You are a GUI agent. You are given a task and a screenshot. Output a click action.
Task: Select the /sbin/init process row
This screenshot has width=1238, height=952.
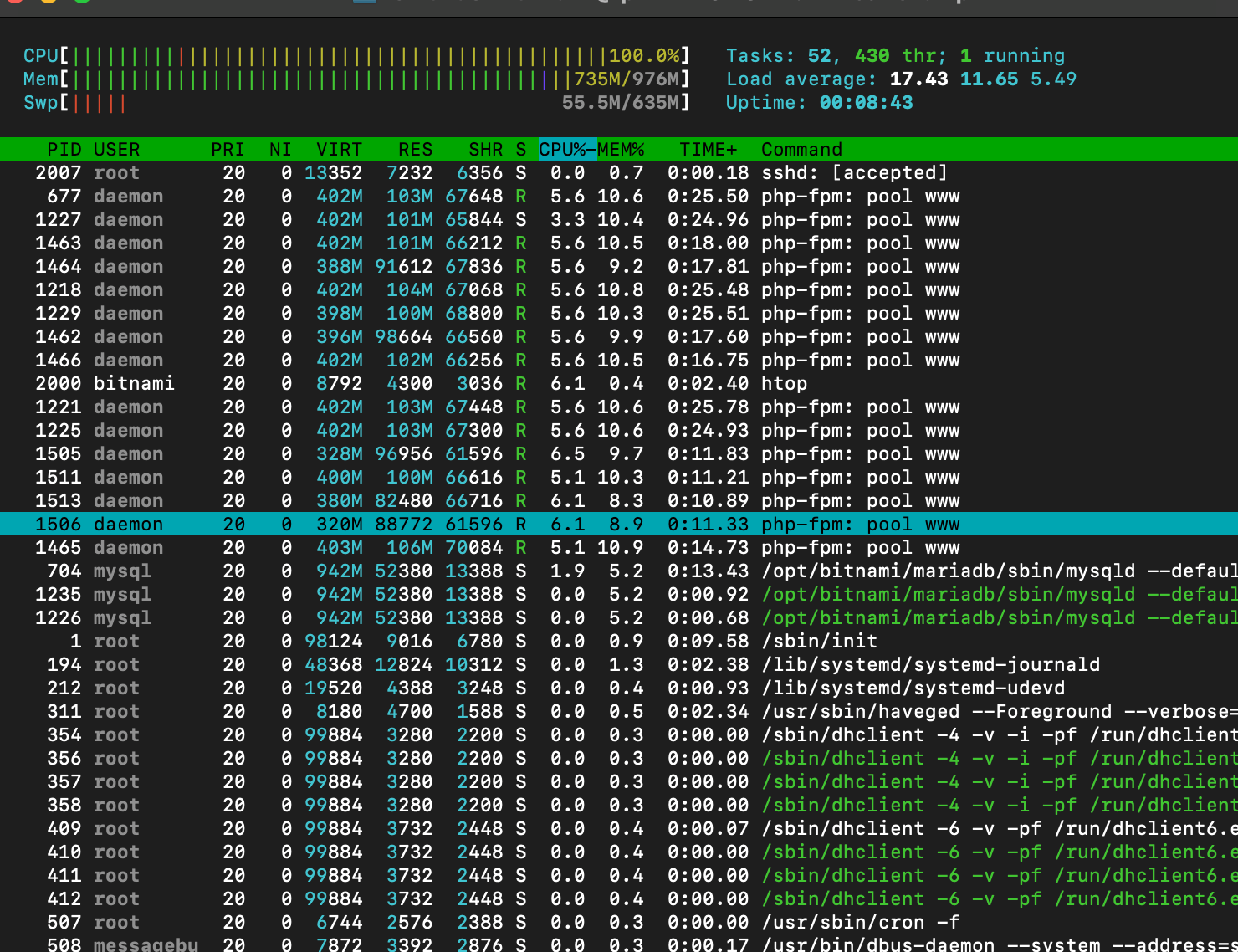click(x=619, y=641)
